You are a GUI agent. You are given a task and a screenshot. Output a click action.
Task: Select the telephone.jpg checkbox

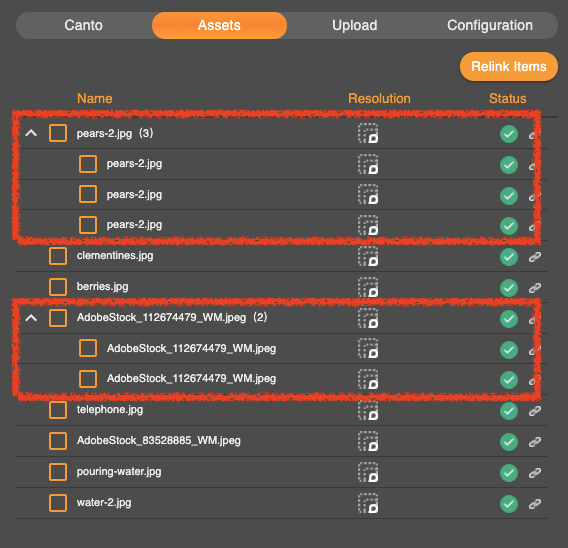tap(58, 410)
